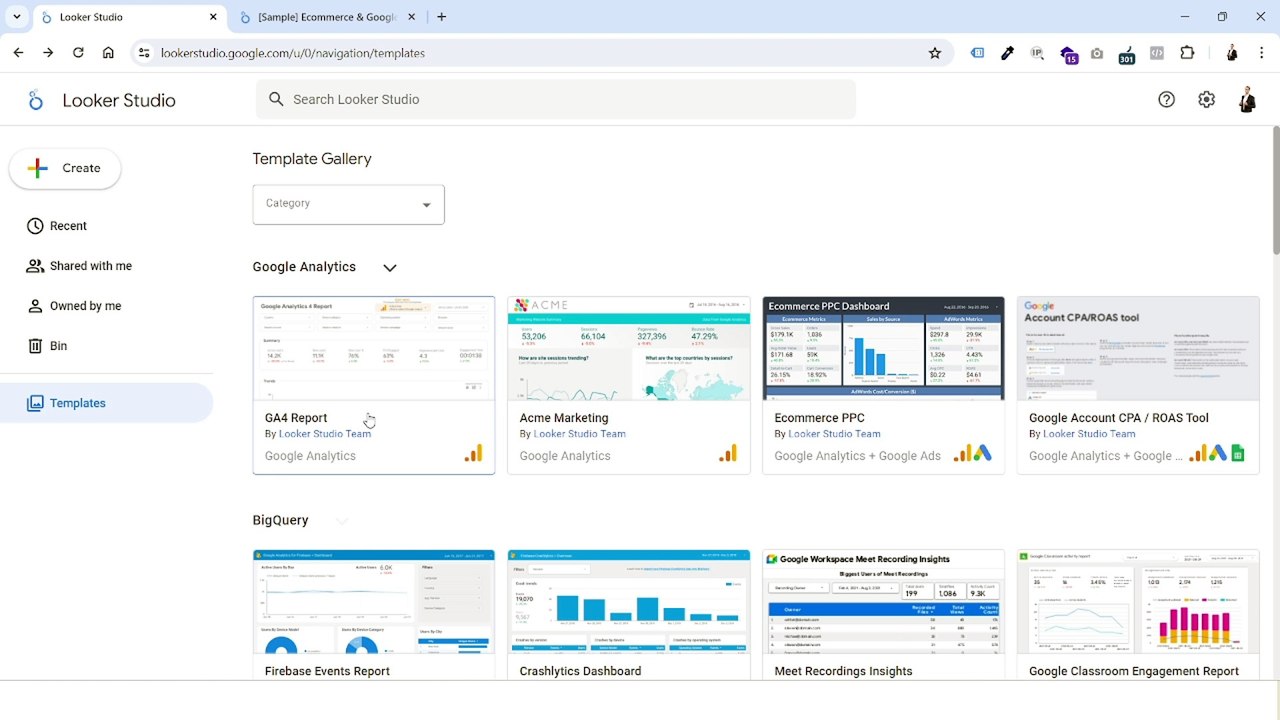The height and width of the screenshot is (720, 1280).
Task: Click the Google Analytics icon on Acme Marketing card
Action: point(728,454)
